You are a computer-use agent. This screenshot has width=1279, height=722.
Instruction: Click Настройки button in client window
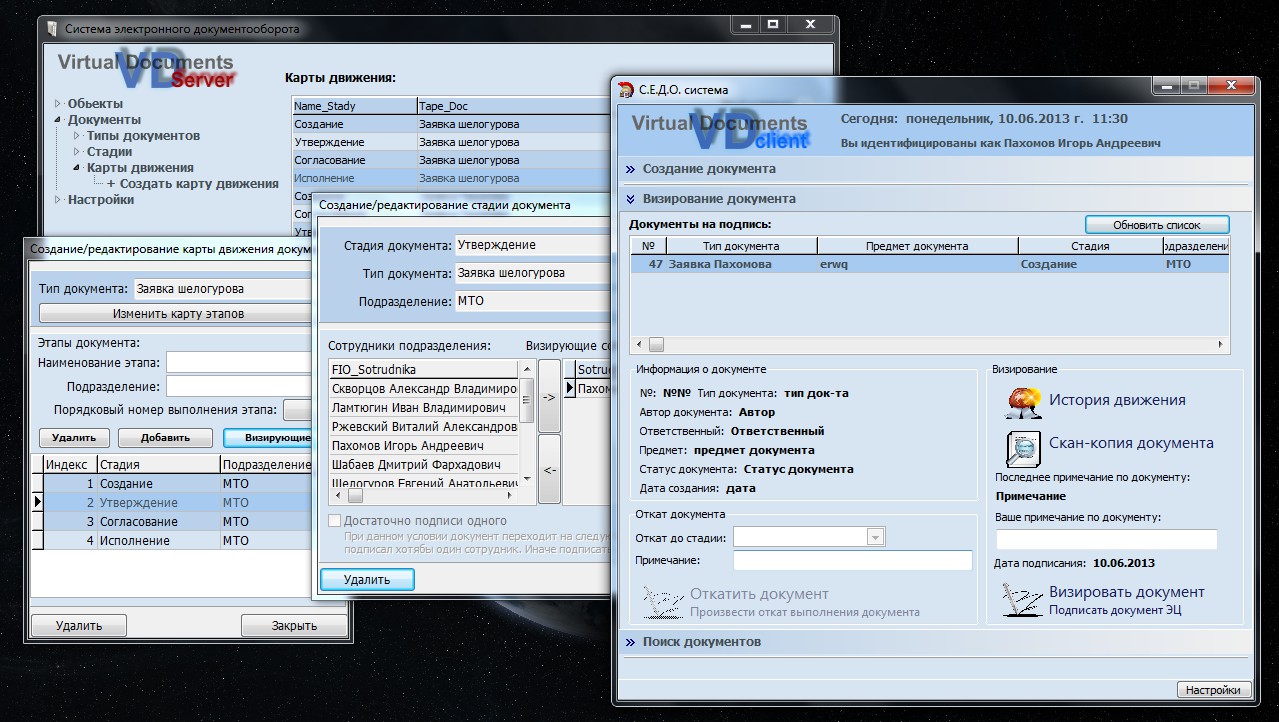(x=1214, y=690)
